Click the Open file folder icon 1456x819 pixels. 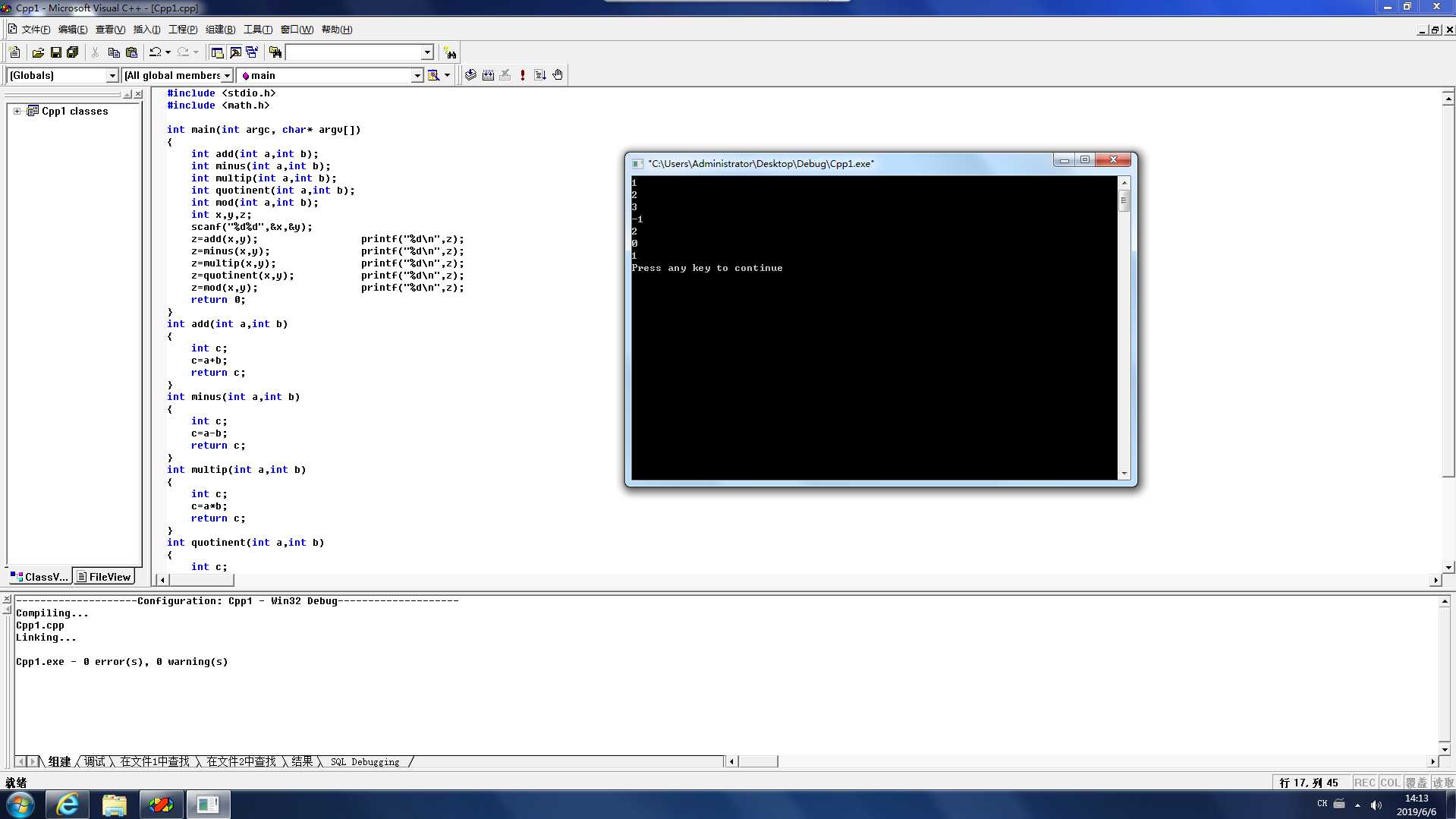pos(38,52)
